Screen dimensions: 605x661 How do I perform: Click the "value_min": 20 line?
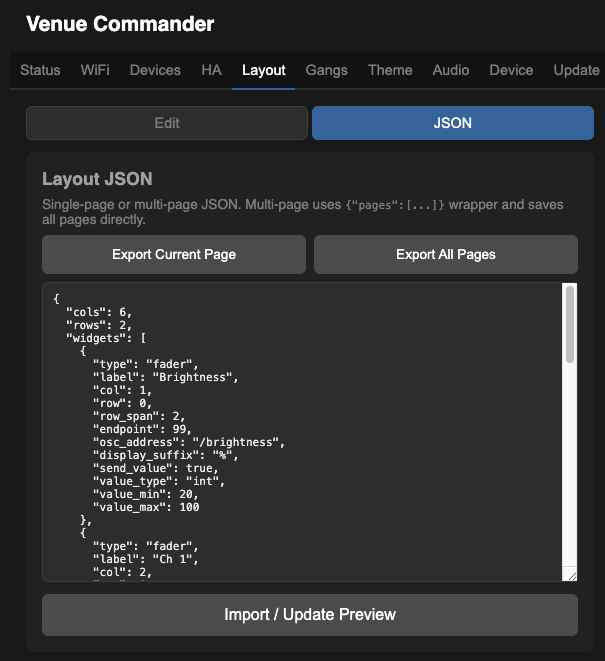click(x=145, y=494)
